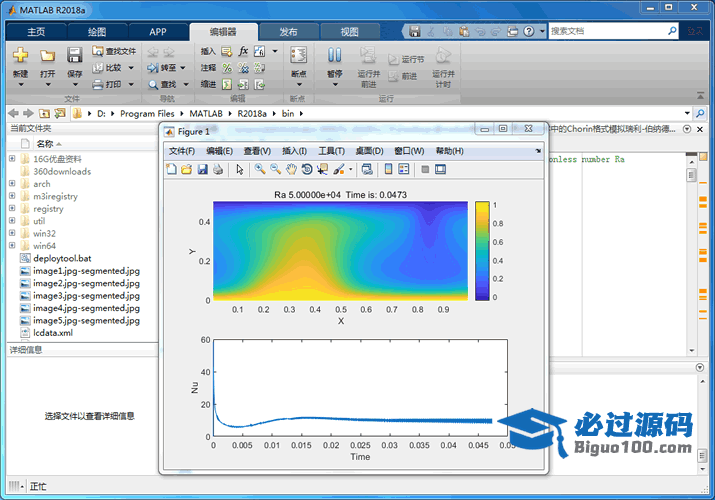
Task: Expand the m3iregistry folder node
Action: [x=12, y=196]
